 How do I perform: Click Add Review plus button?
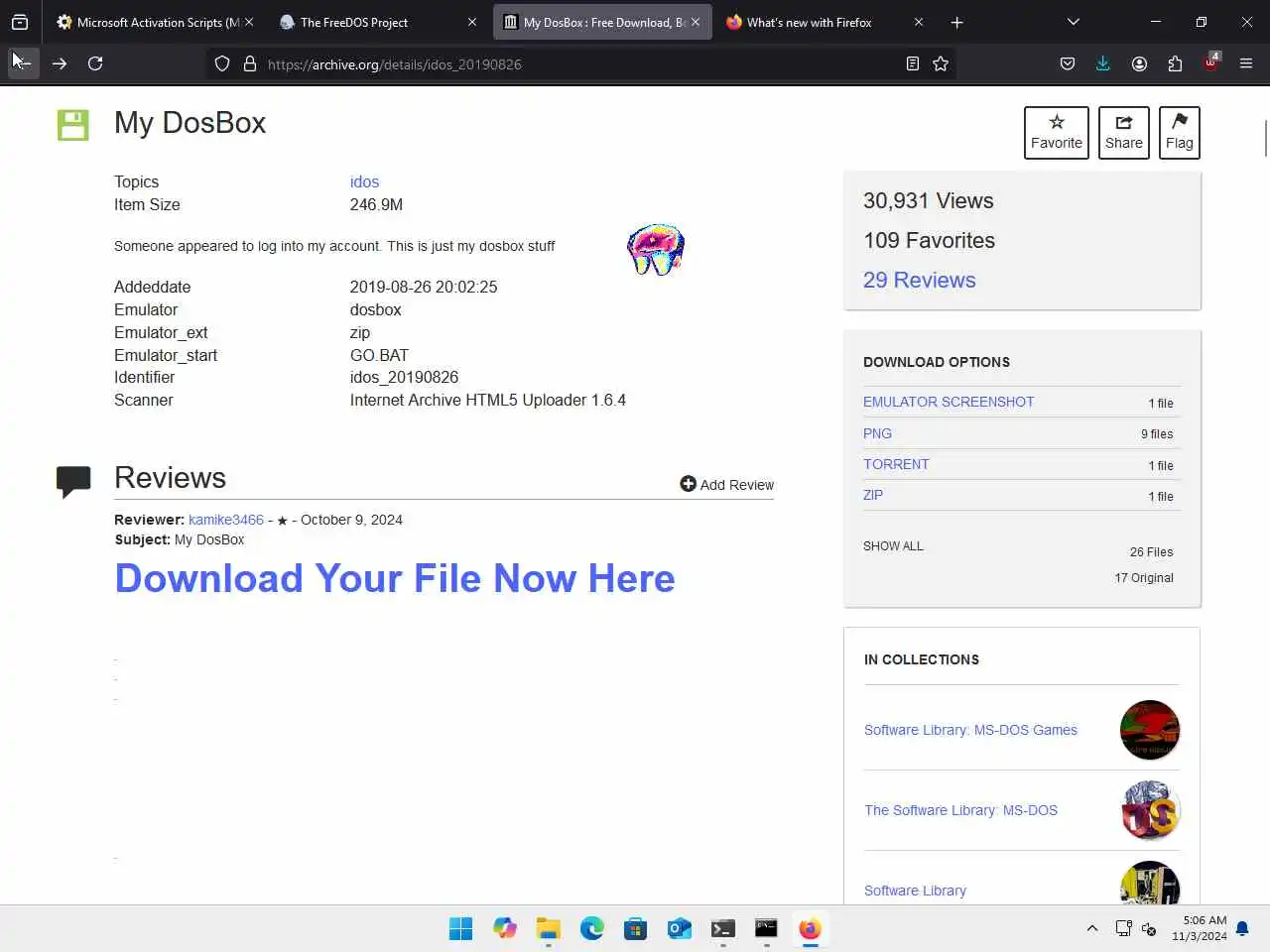[726, 484]
